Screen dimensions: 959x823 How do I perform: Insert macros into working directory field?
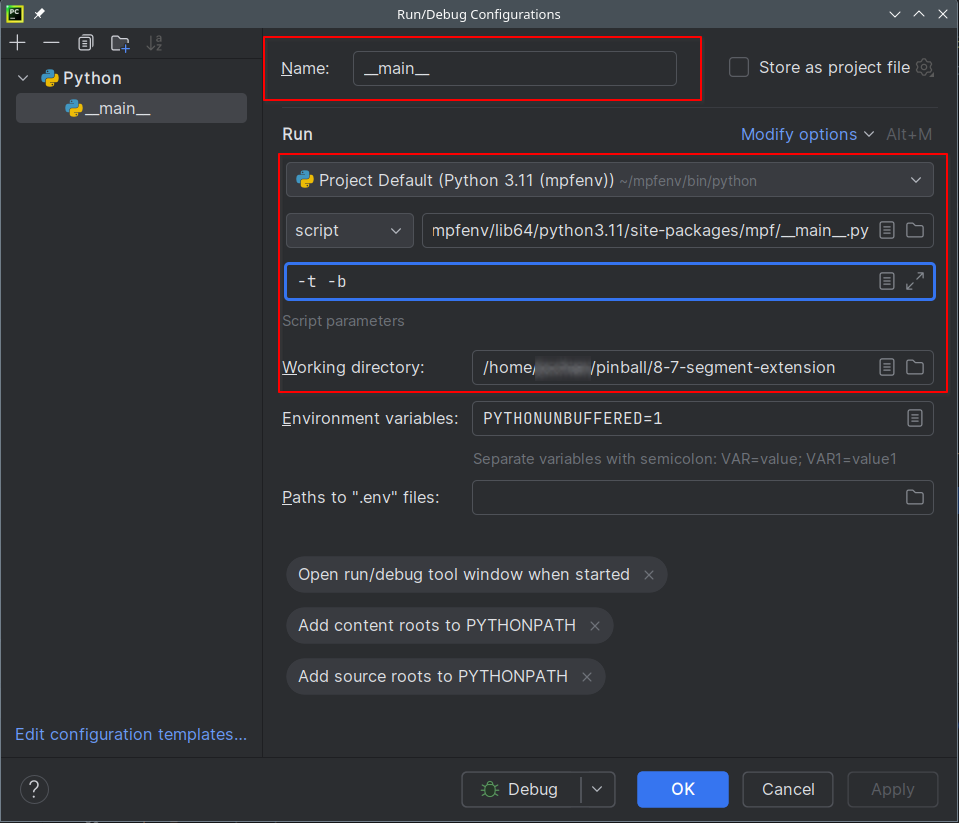pos(886,367)
